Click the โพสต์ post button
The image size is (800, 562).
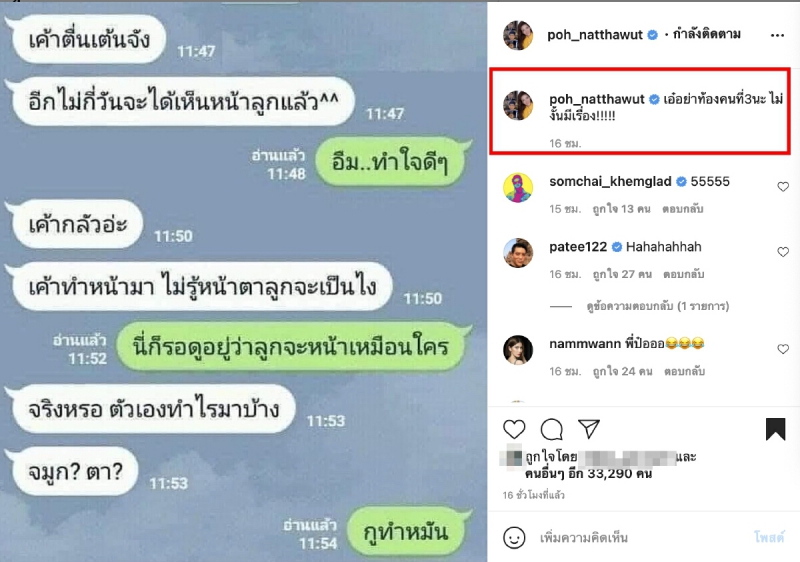[x=769, y=537]
